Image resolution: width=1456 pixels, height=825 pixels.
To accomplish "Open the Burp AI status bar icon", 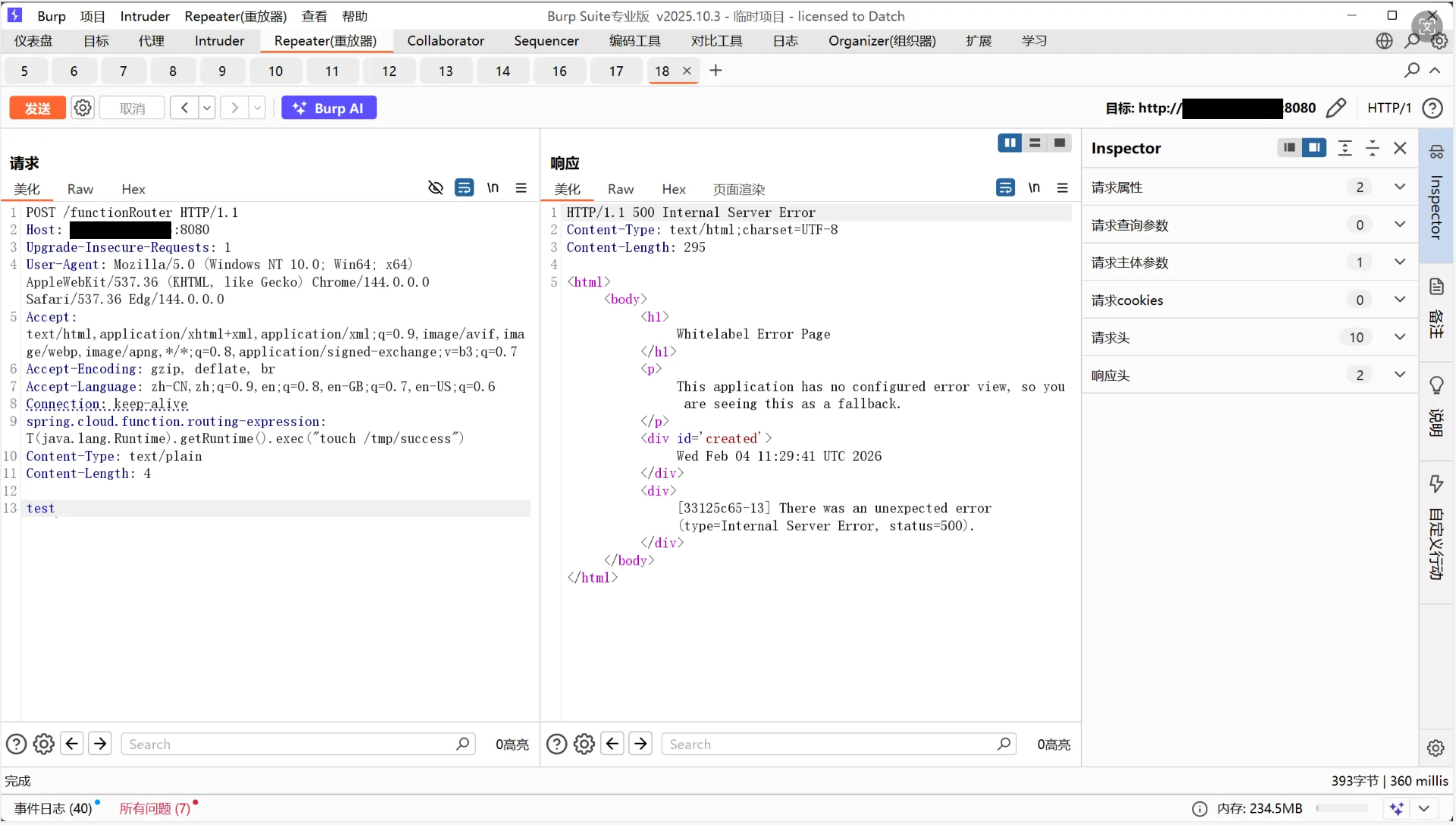I will 1397,808.
